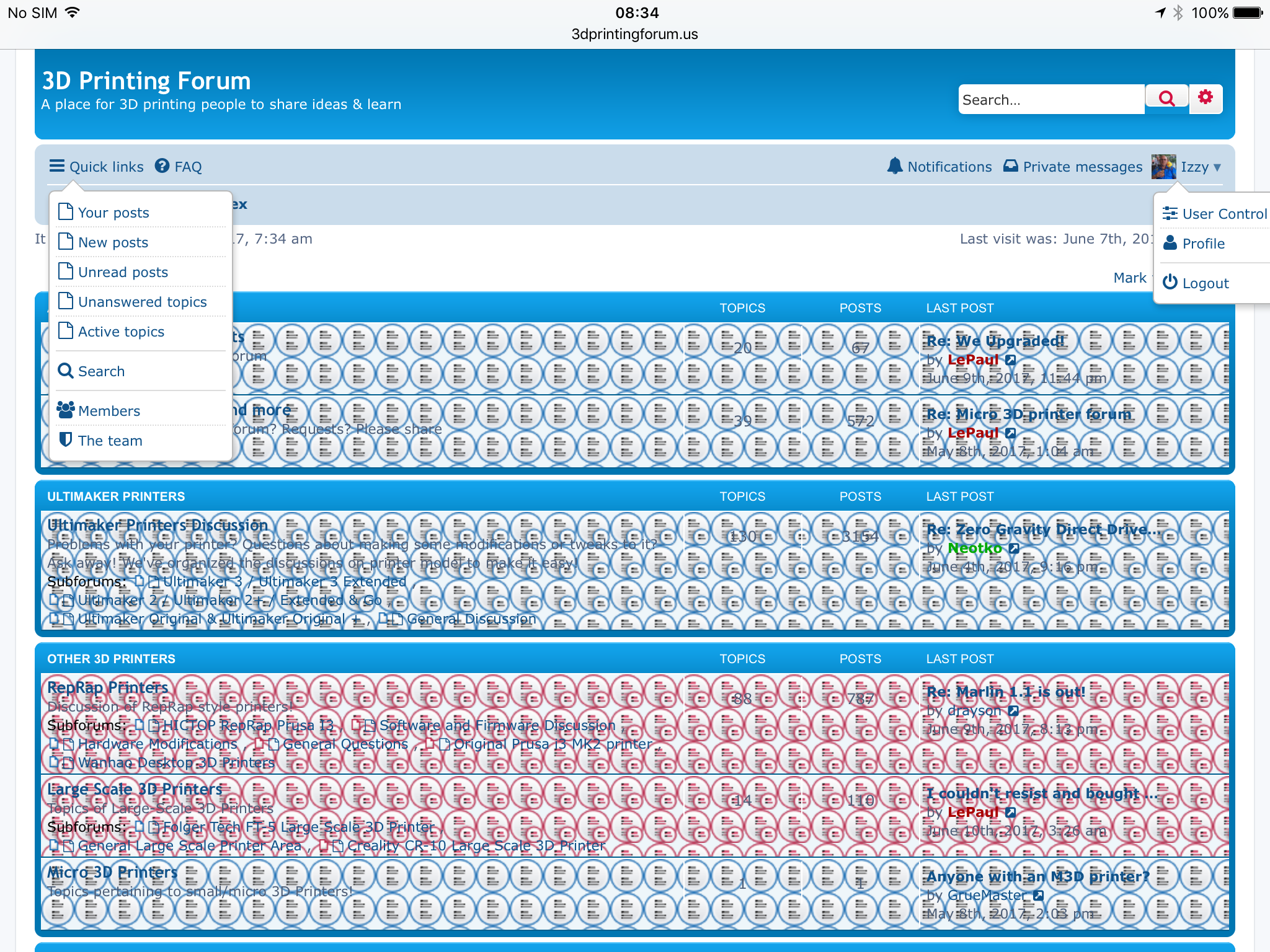Choose Active topics menu entry
This screenshot has height=952, width=1270.
click(121, 332)
